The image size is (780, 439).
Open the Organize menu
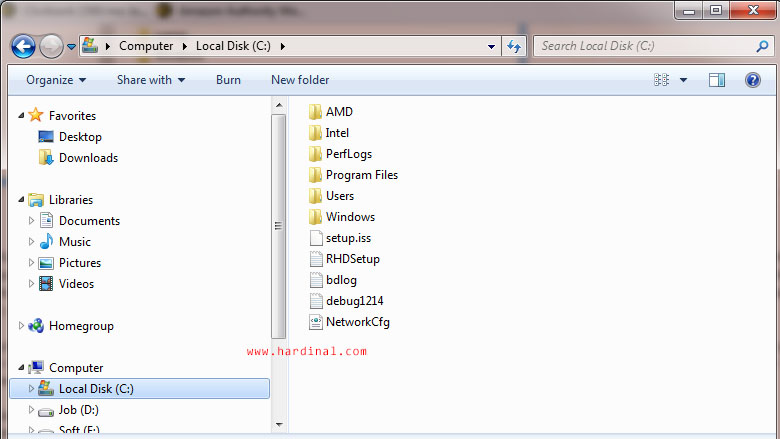(x=56, y=80)
